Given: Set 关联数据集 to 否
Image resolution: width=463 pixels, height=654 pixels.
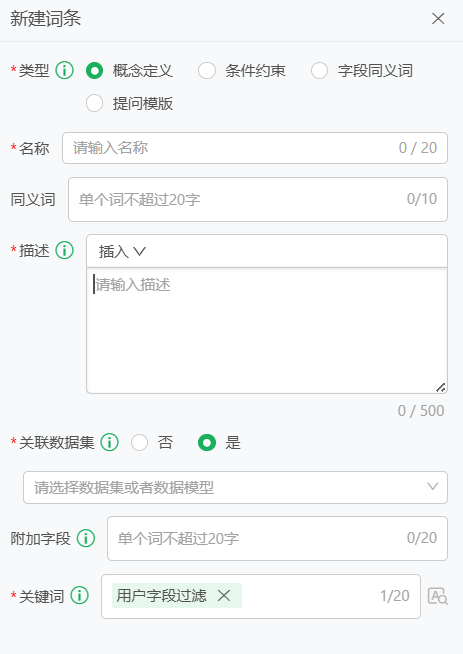Looking at the screenshot, I should click(139, 443).
